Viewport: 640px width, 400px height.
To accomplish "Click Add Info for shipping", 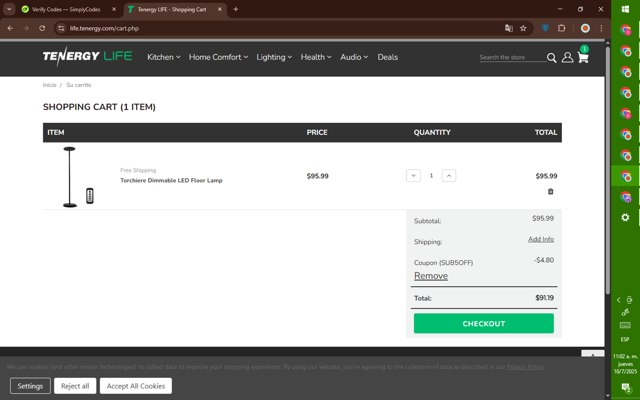I will pos(541,239).
